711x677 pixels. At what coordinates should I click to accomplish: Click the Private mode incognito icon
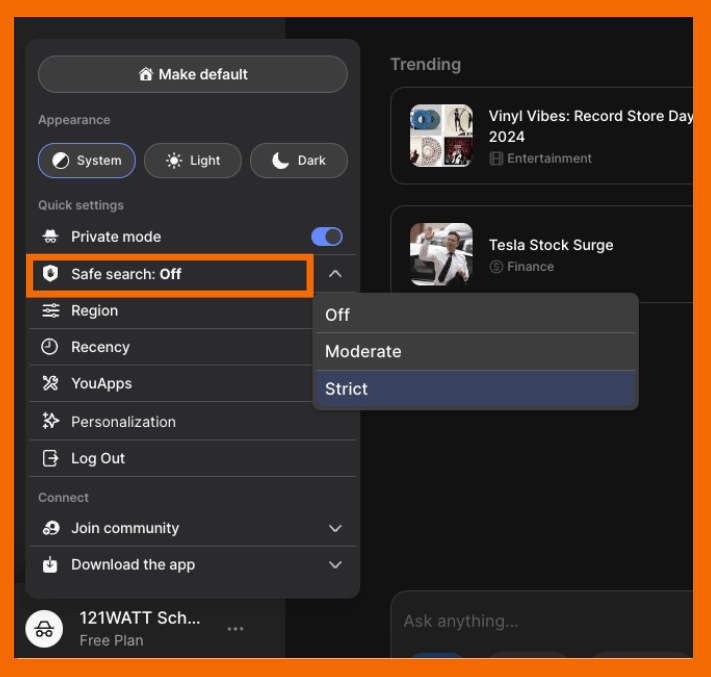pyautogui.click(x=50, y=237)
